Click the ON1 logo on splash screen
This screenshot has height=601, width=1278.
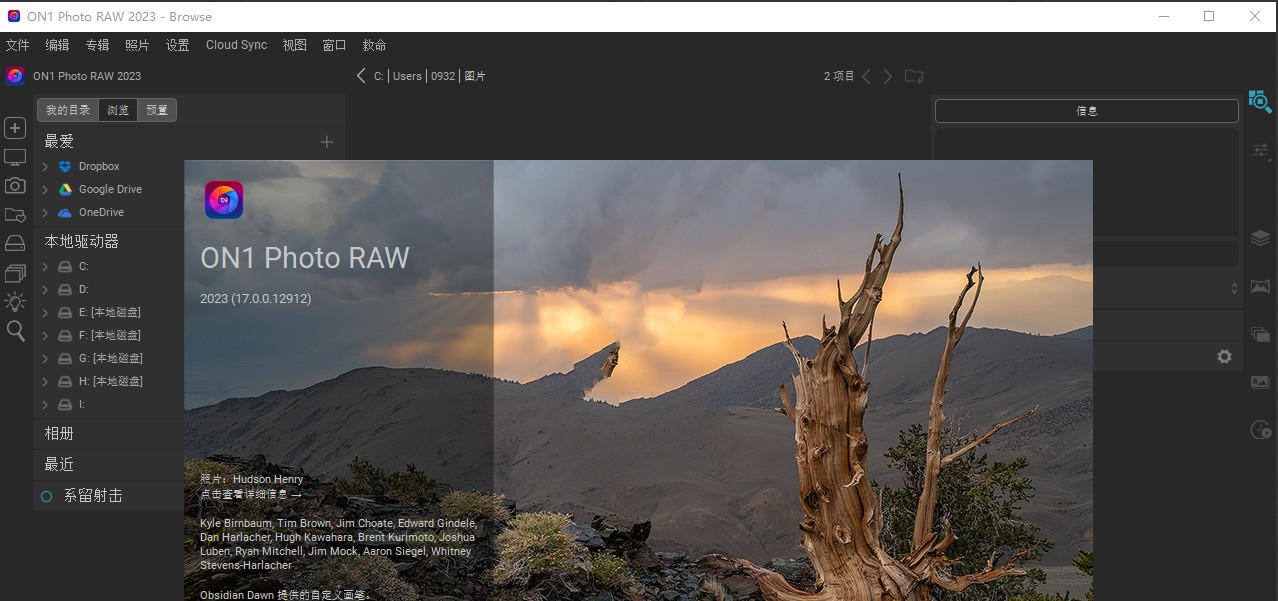pos(224,200)
